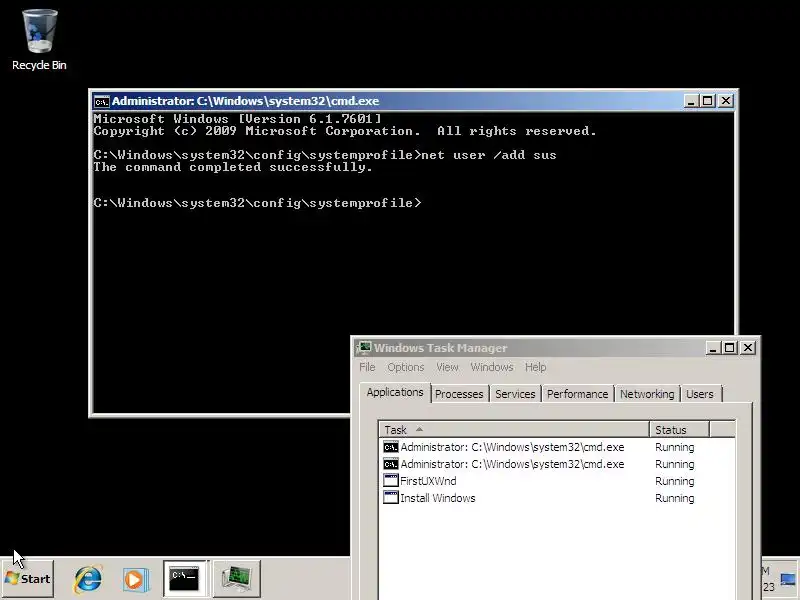
Task: Close the Windows Task Manager window
Action: 747,348
